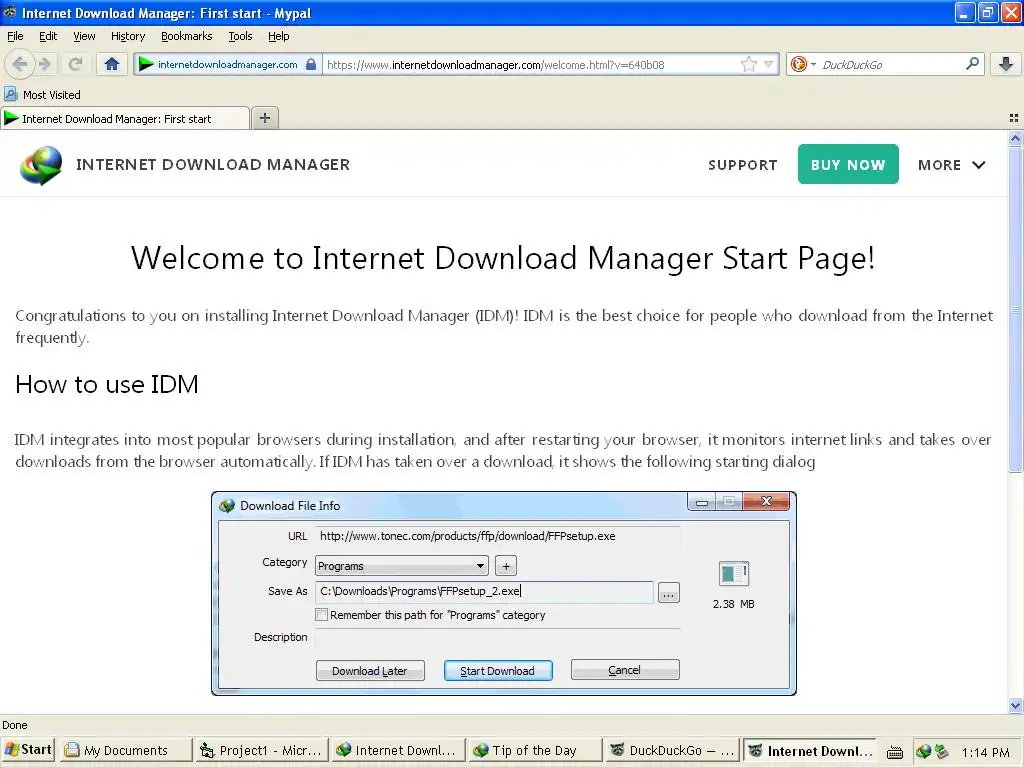The height and width of the screenshot is (768, 1024).
Task: Click the internetdownloadmanager.com site identity label
Action: (x=227, y=65)
